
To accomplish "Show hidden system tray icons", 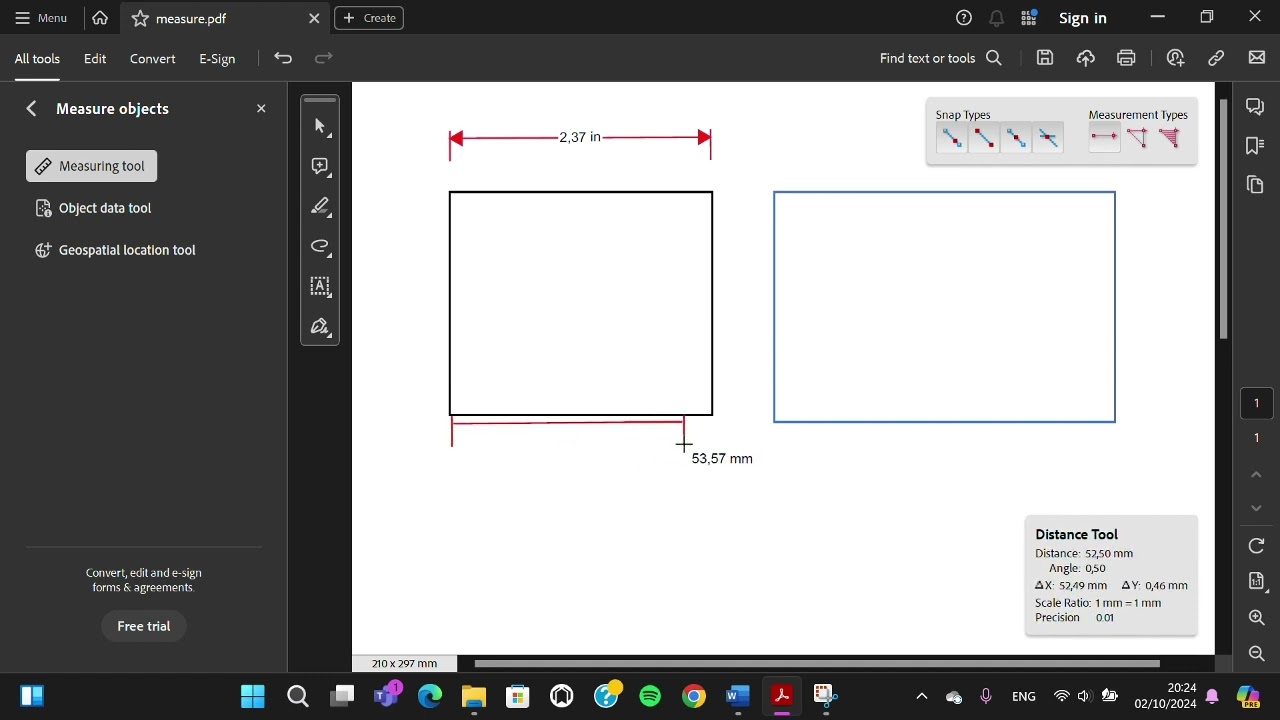I will [x=922, y=696].
